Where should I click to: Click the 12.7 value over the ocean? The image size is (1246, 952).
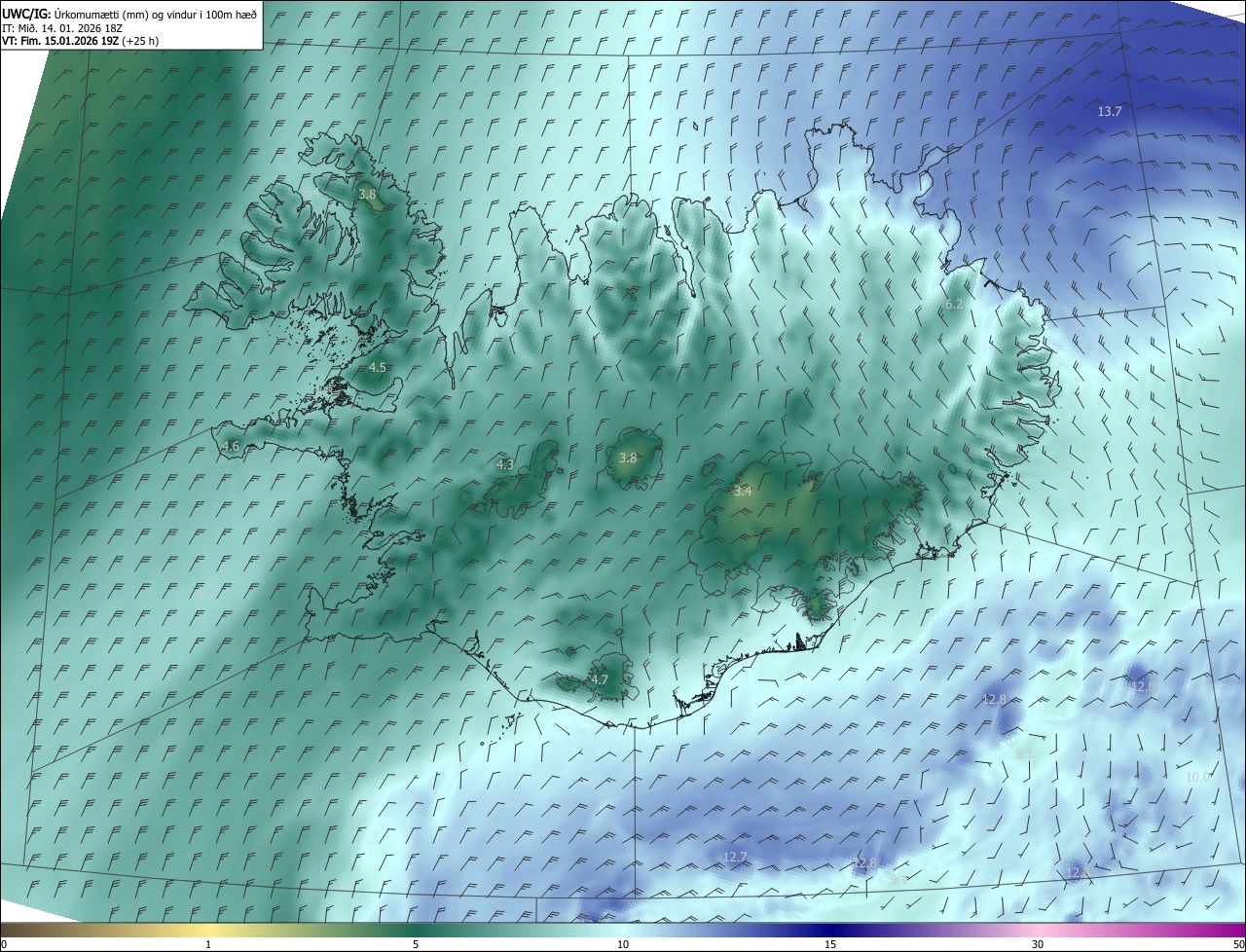pos(735,858)
